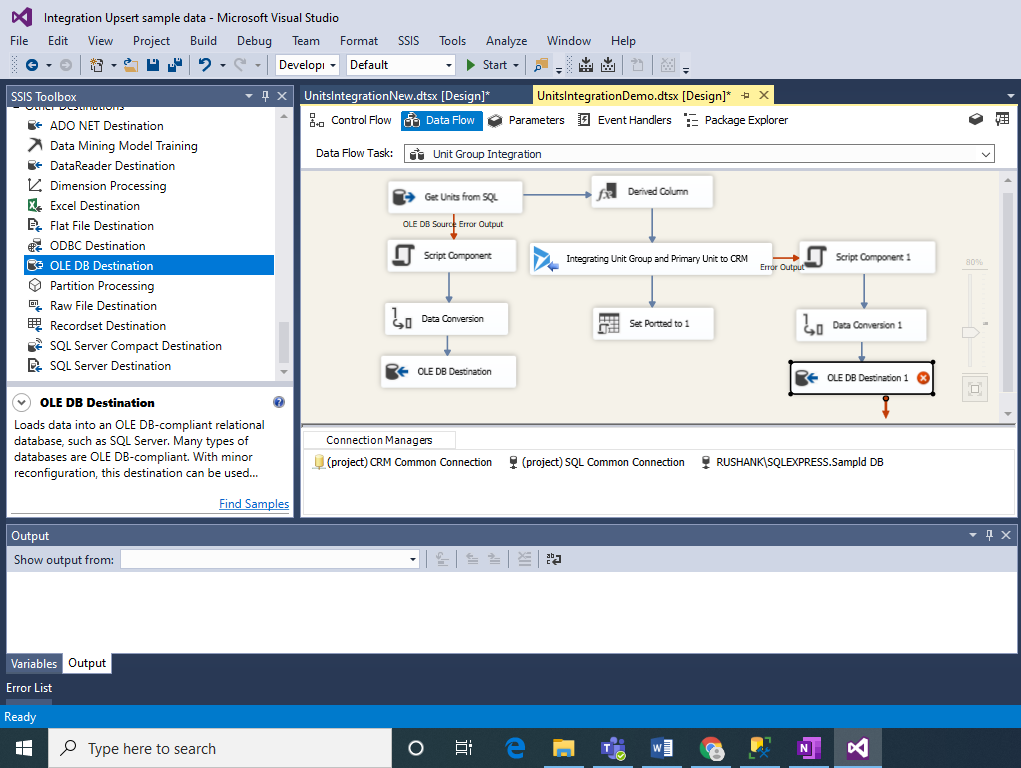The image size is (1021, 768).
Task: Click the New Project toolbar icon
Action: (96, 64)
